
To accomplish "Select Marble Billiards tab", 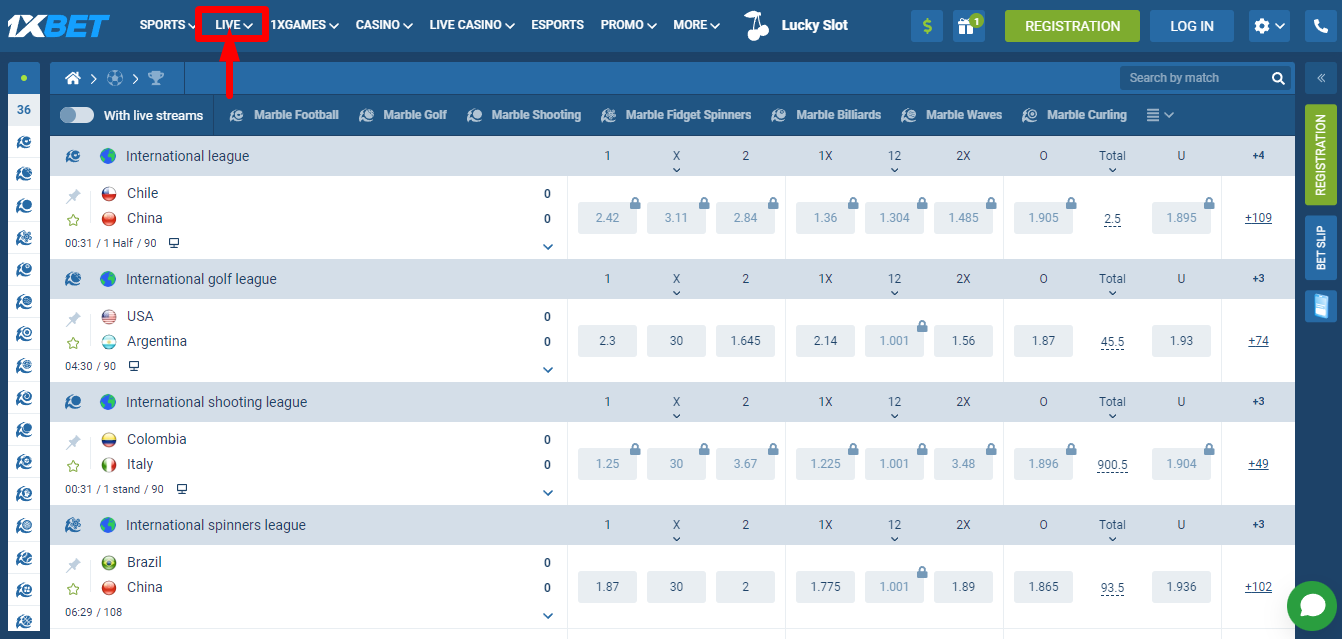I will click(826, 115).
